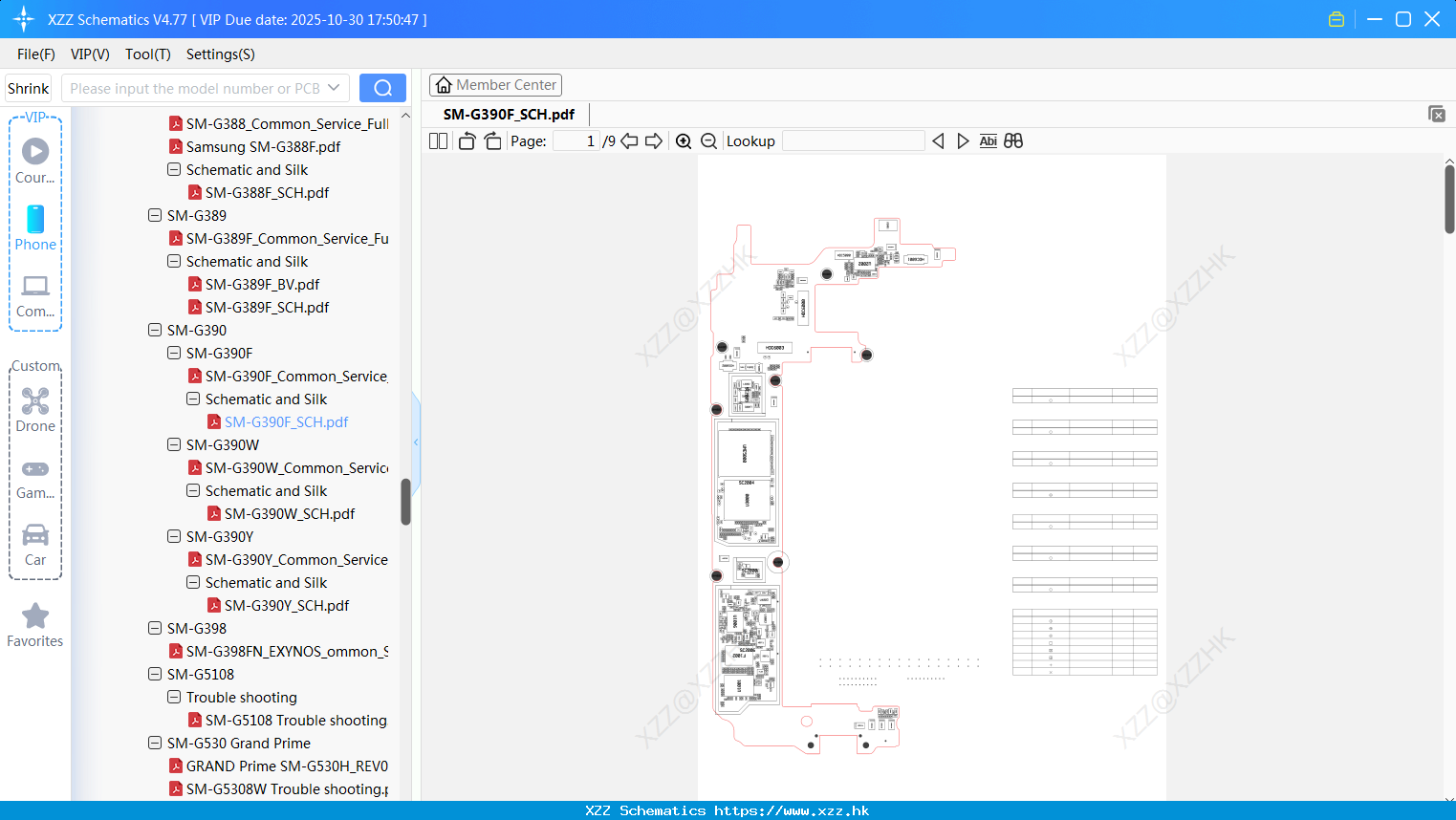
Task: Click the tree panel vertical scrollbar
Action: 405,502
